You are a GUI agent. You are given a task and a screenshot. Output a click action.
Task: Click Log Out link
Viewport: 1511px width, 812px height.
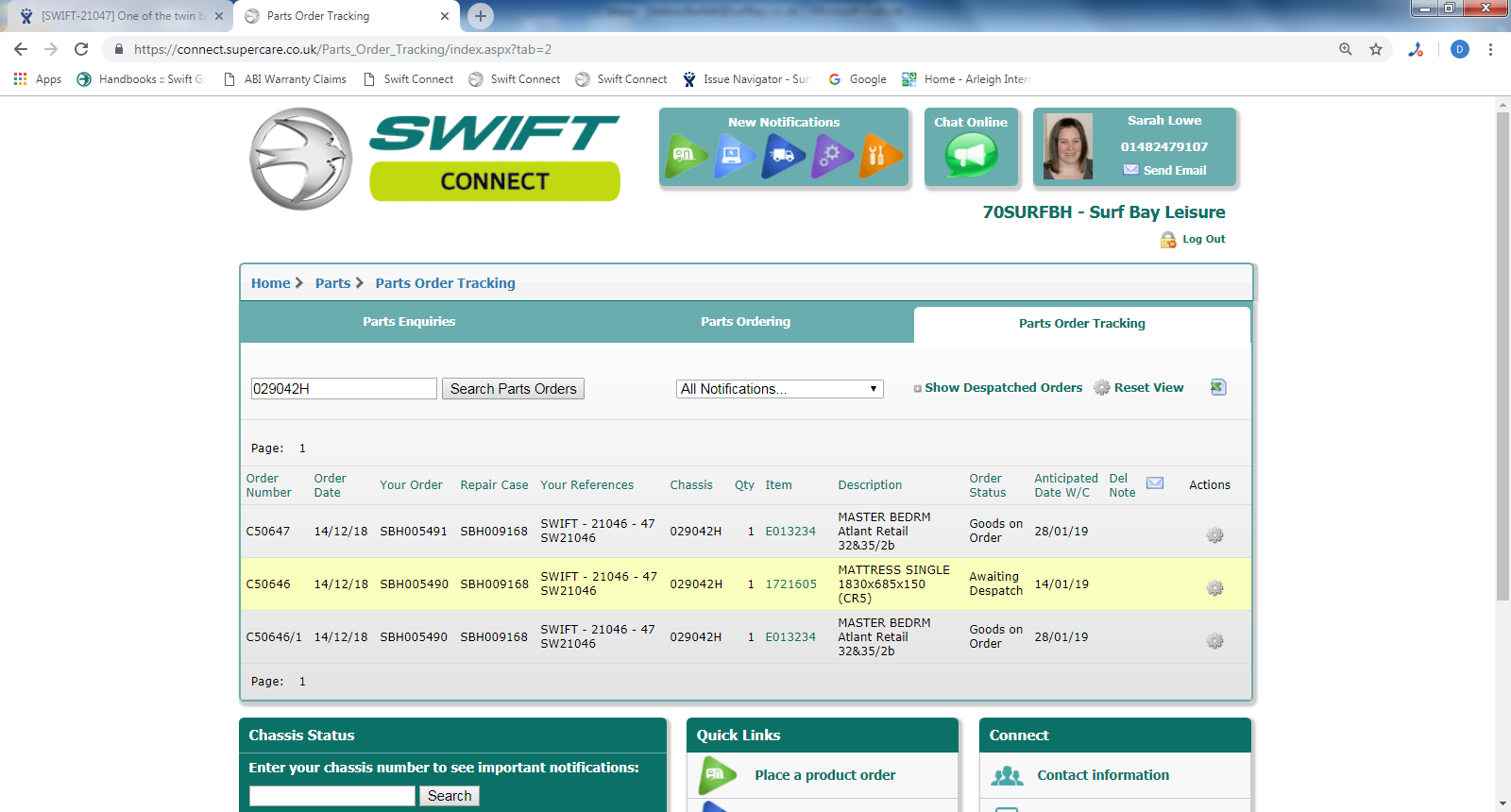click(x=1203, y=240)
